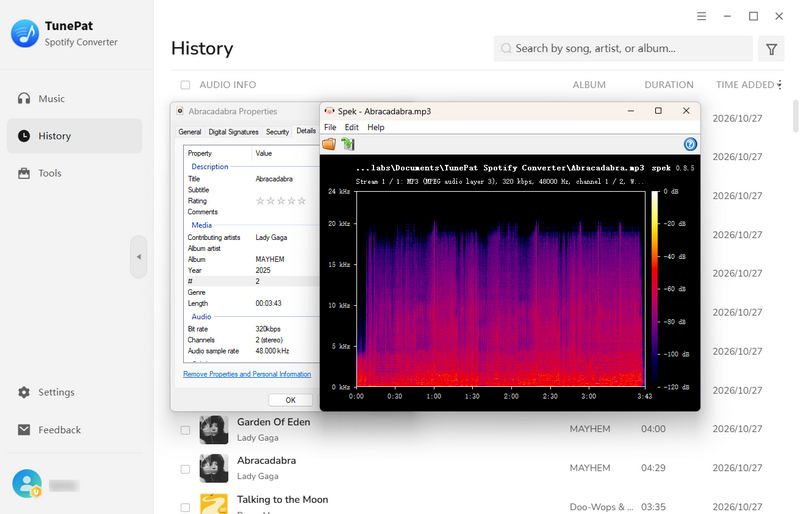Click the filter funnel icon
The height and width of the screenshot is (514, 800).
click(771, 49)
